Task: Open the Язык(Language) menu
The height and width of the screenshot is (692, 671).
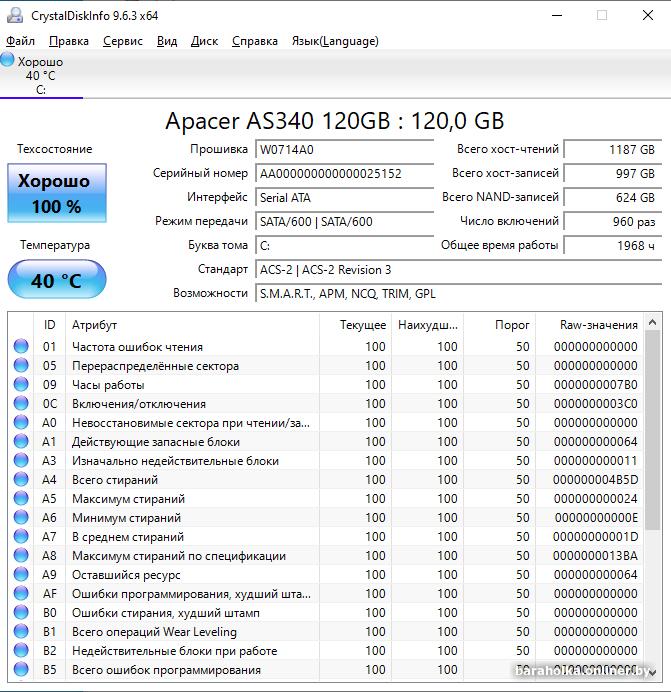Action: 335,41
